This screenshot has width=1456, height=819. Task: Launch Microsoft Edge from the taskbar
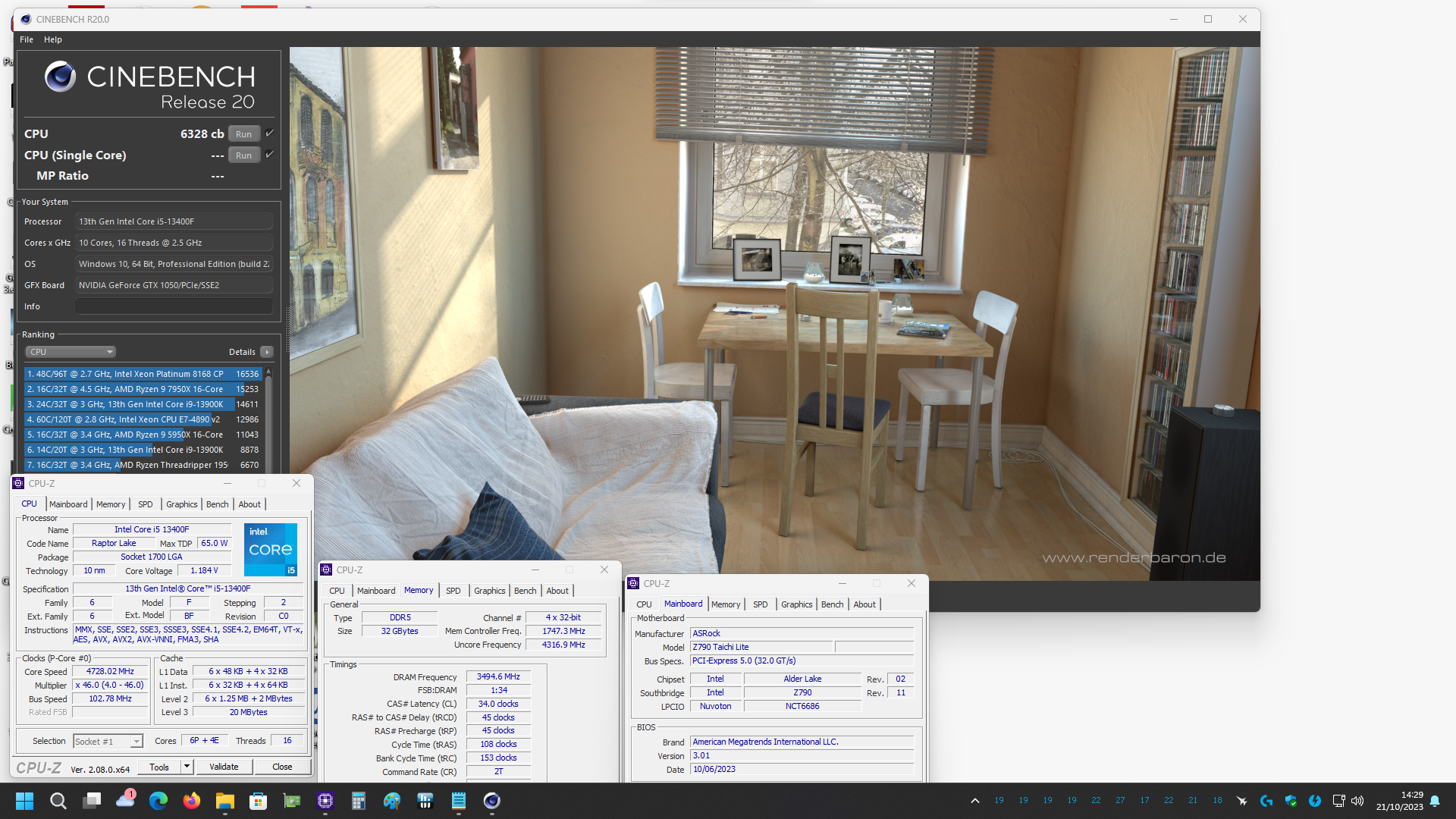click(158, 801)
